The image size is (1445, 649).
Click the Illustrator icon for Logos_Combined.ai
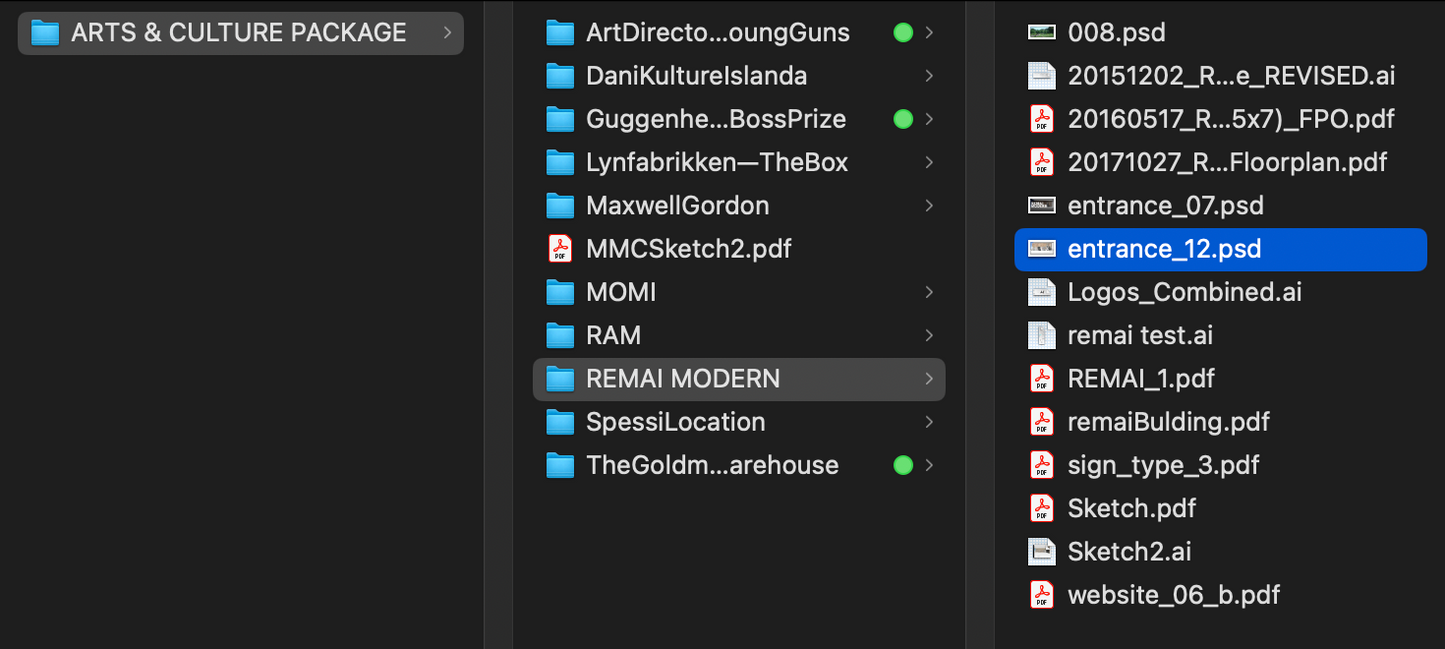click(1042, 292)
